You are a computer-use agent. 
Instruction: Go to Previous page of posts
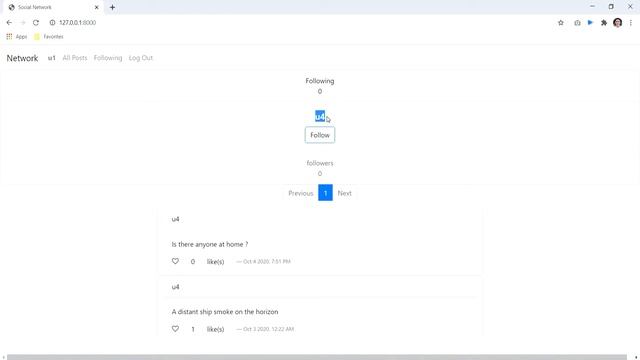301,193
